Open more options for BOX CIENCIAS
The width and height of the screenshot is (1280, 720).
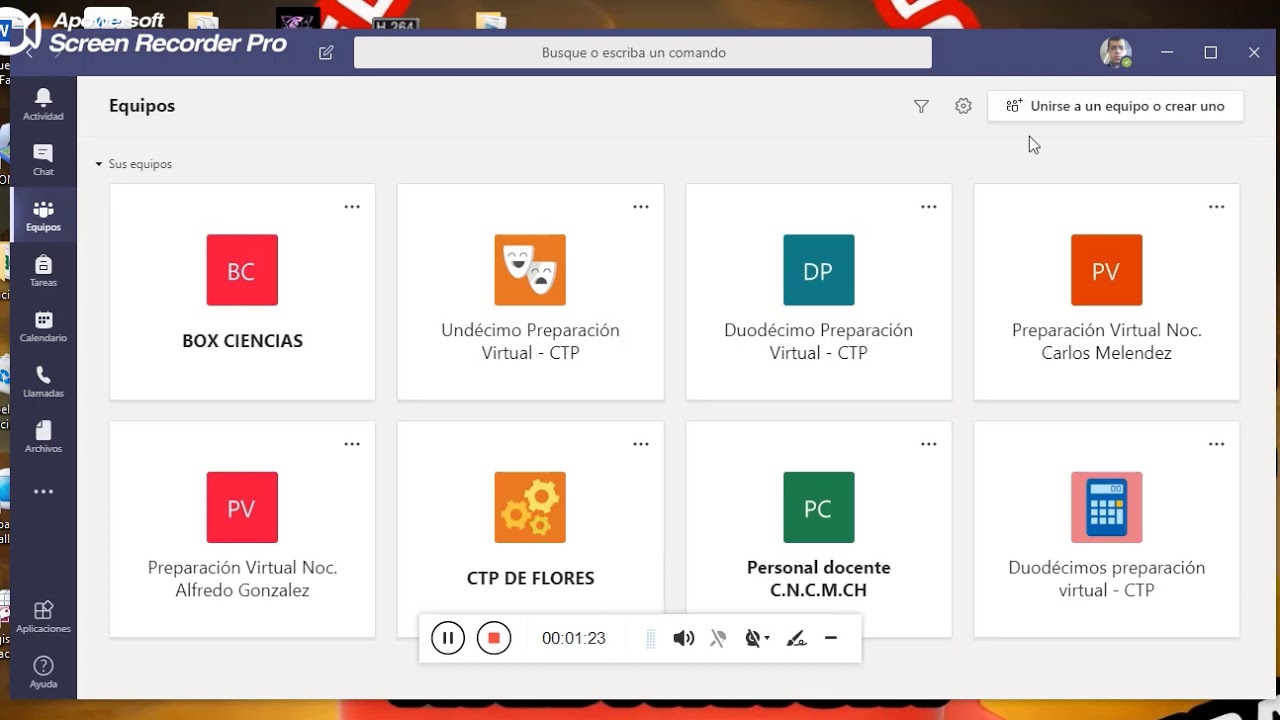pos(352,207)
